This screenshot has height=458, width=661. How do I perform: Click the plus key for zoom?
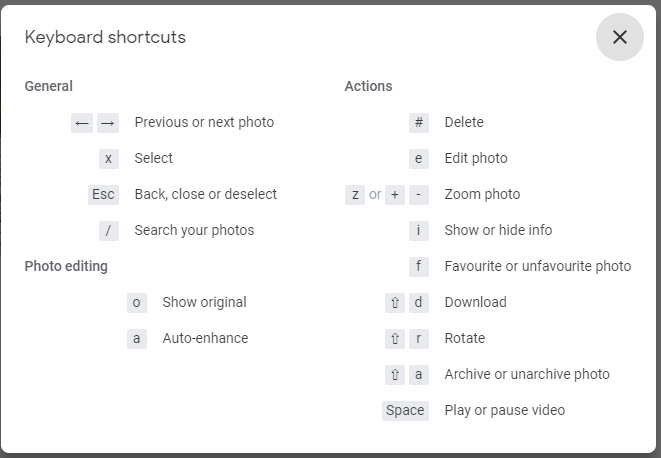[x=395, y=195]
